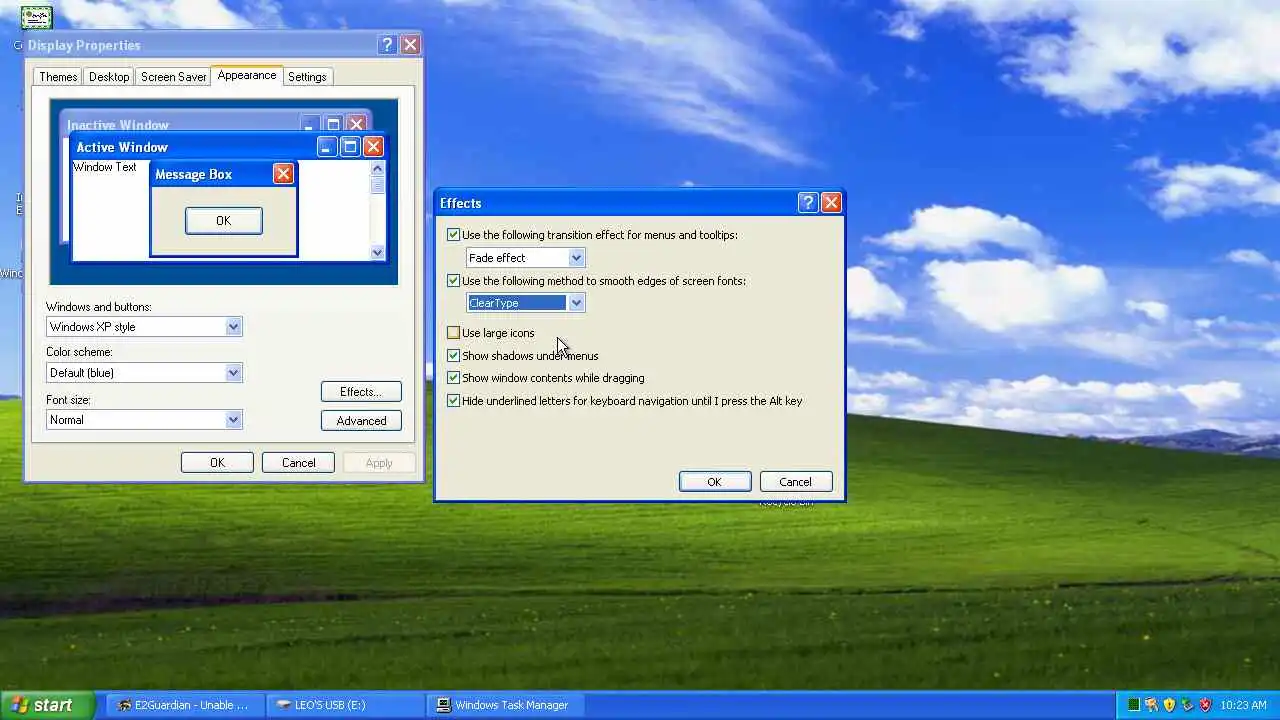Click the preview Inactive Window title
Screen dimensions: 1280x720
point(118,126)
